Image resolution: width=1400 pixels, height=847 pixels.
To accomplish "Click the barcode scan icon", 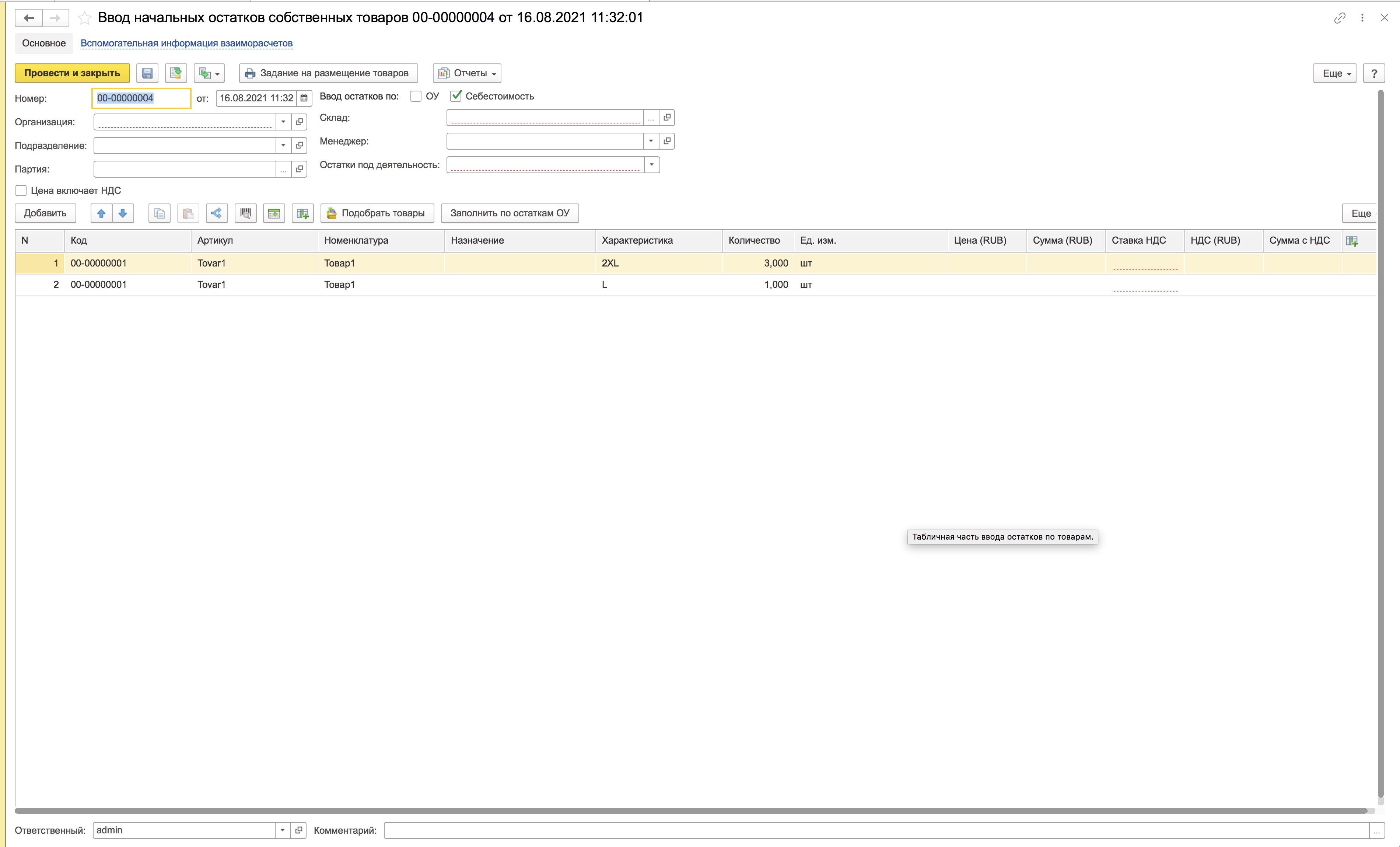I will click(x=245, y=213).
